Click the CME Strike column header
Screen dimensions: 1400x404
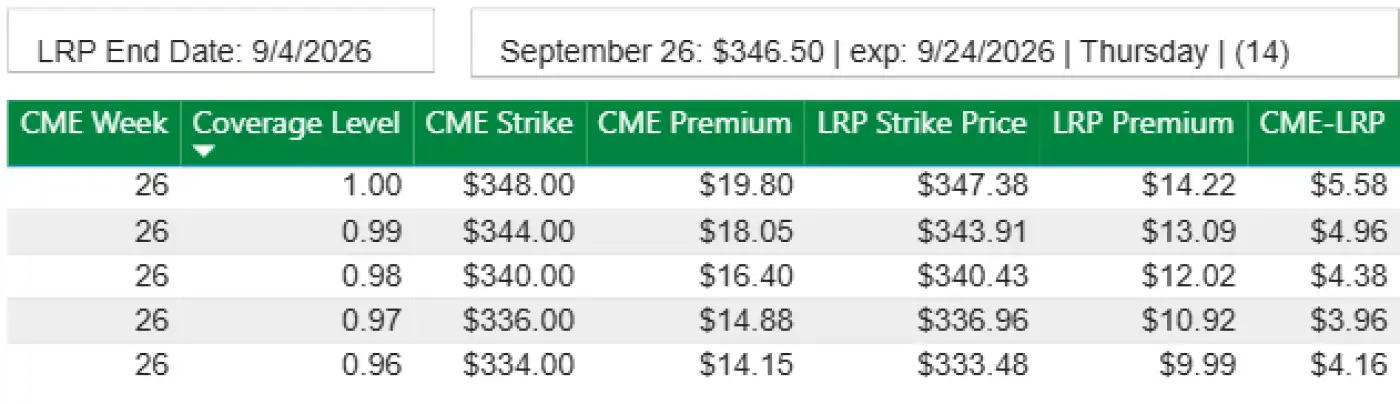pyautogui.click(x=499, y=125)
